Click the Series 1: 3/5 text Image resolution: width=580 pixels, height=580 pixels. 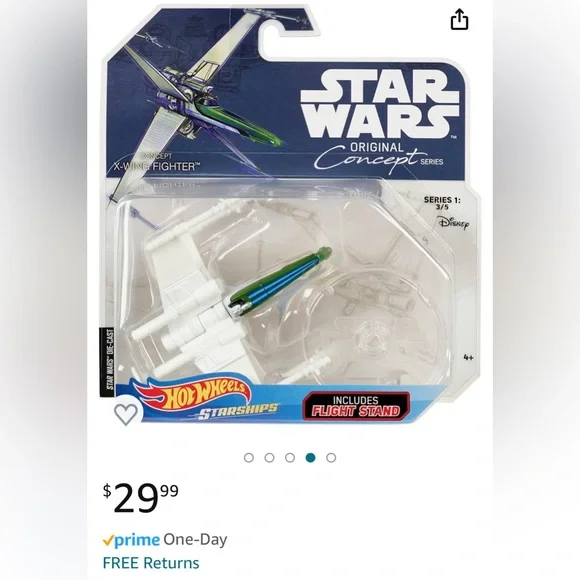442,203
